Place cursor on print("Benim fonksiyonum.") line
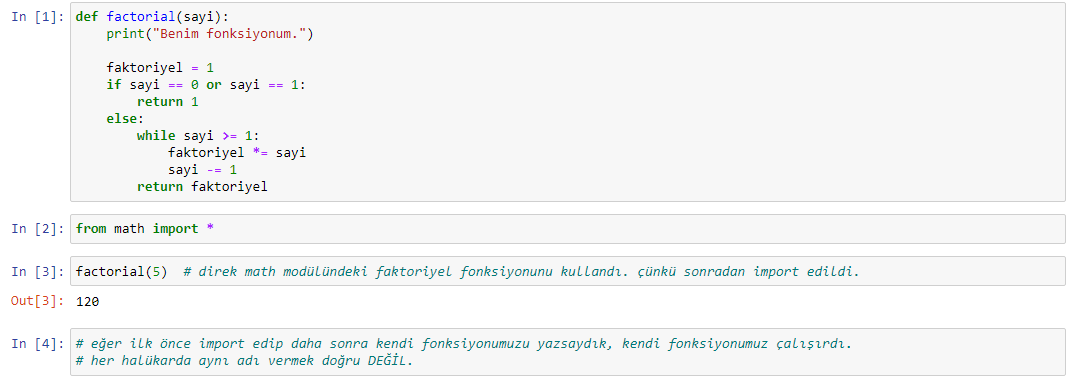This screenshot has height=382, width=1072. coord(209,33)
